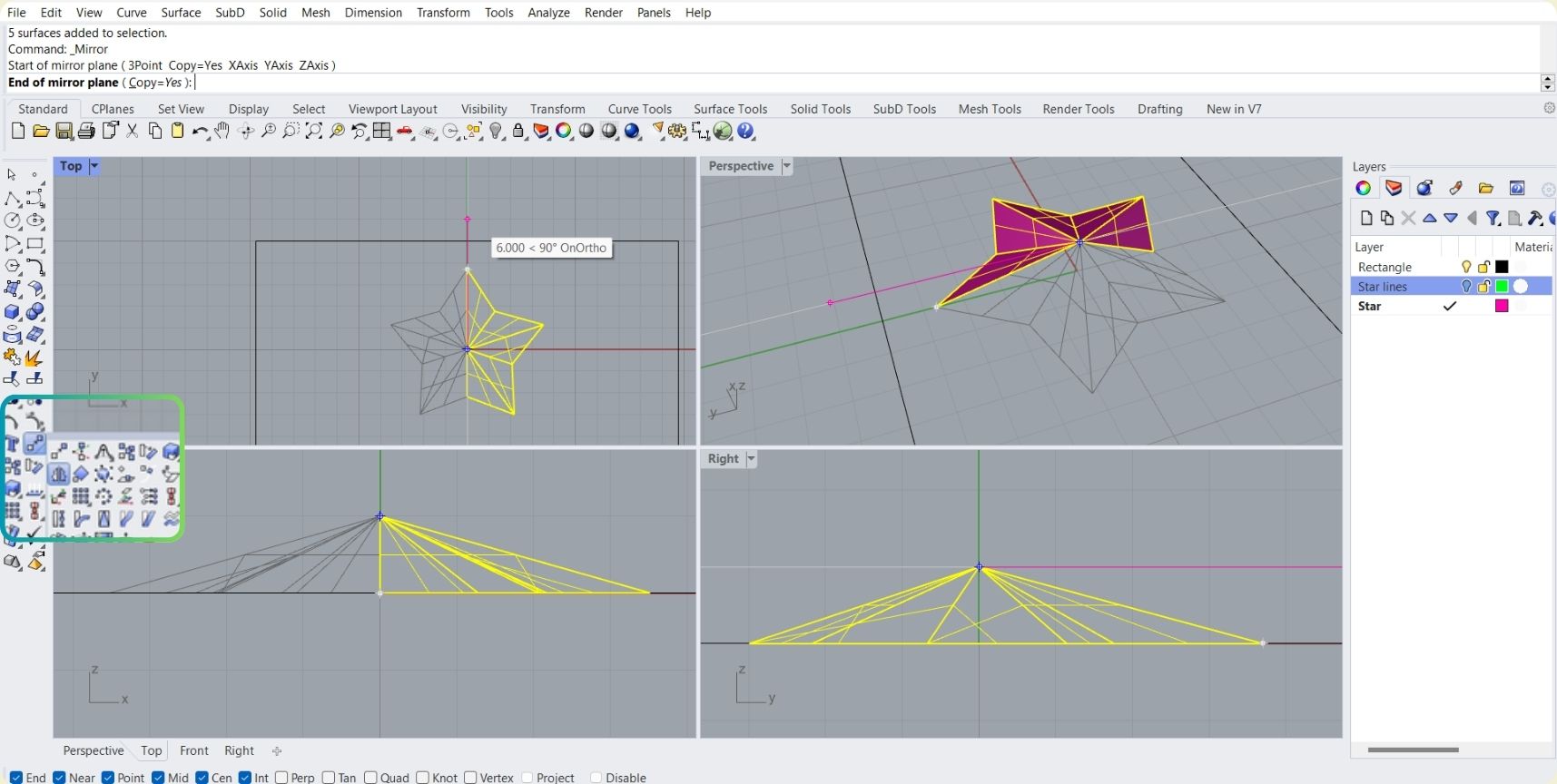Image resolution: width=1557 pixels, height=784 pixels.
Task: Click the light bulb Hide objects icon
Action: (x=496, y=132)
